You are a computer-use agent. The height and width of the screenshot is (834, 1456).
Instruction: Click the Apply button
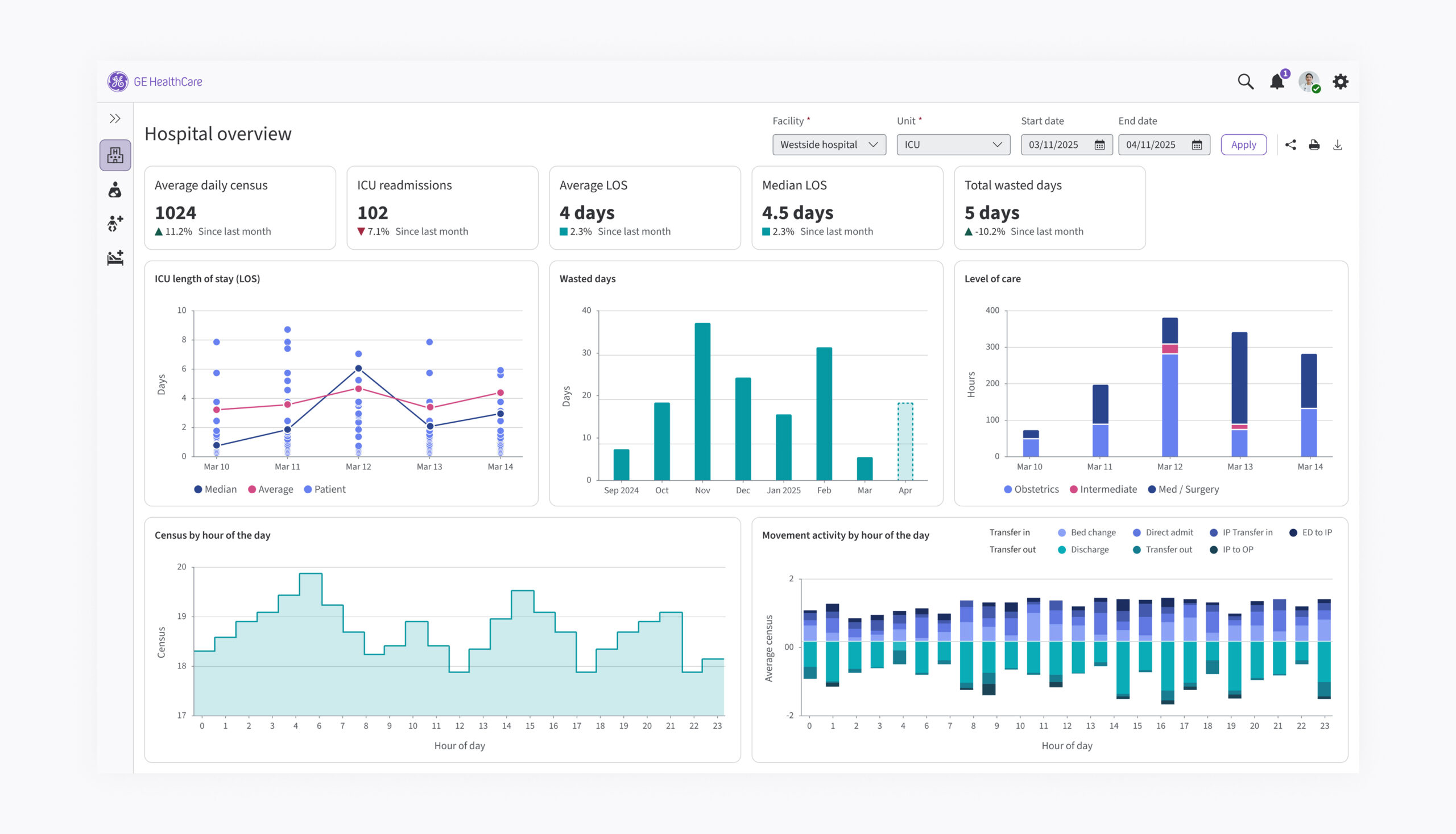tap(1244, 145)
